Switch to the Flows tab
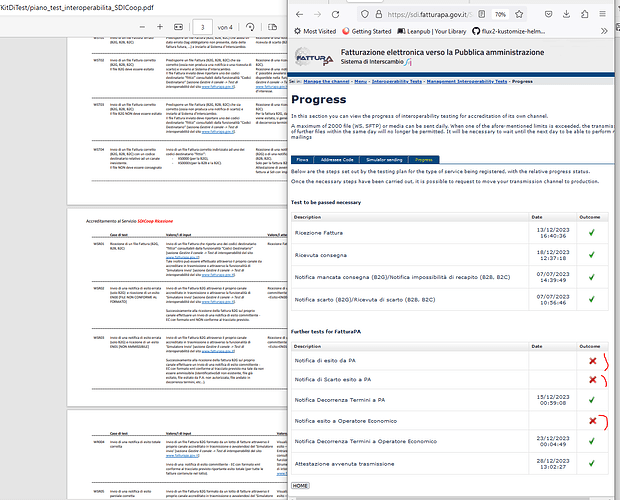 coord(302,160)
